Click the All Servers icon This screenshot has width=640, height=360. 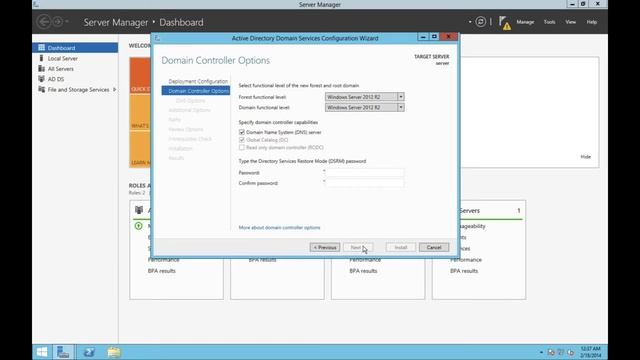pyautogui.click(x=41, y=69)
